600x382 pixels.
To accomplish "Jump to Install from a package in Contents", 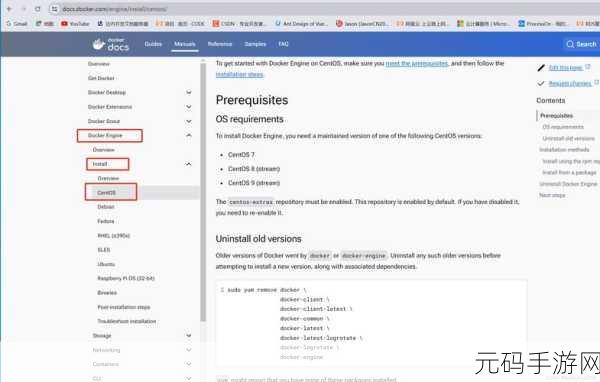I will click(x=569, y=173).
